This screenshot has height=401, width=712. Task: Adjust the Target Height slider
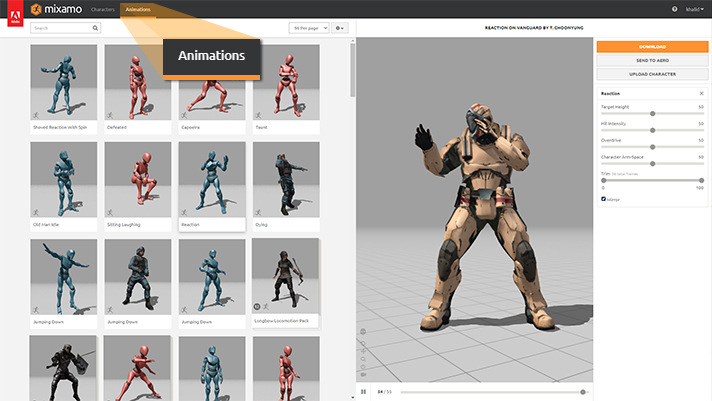click(653, 114)
